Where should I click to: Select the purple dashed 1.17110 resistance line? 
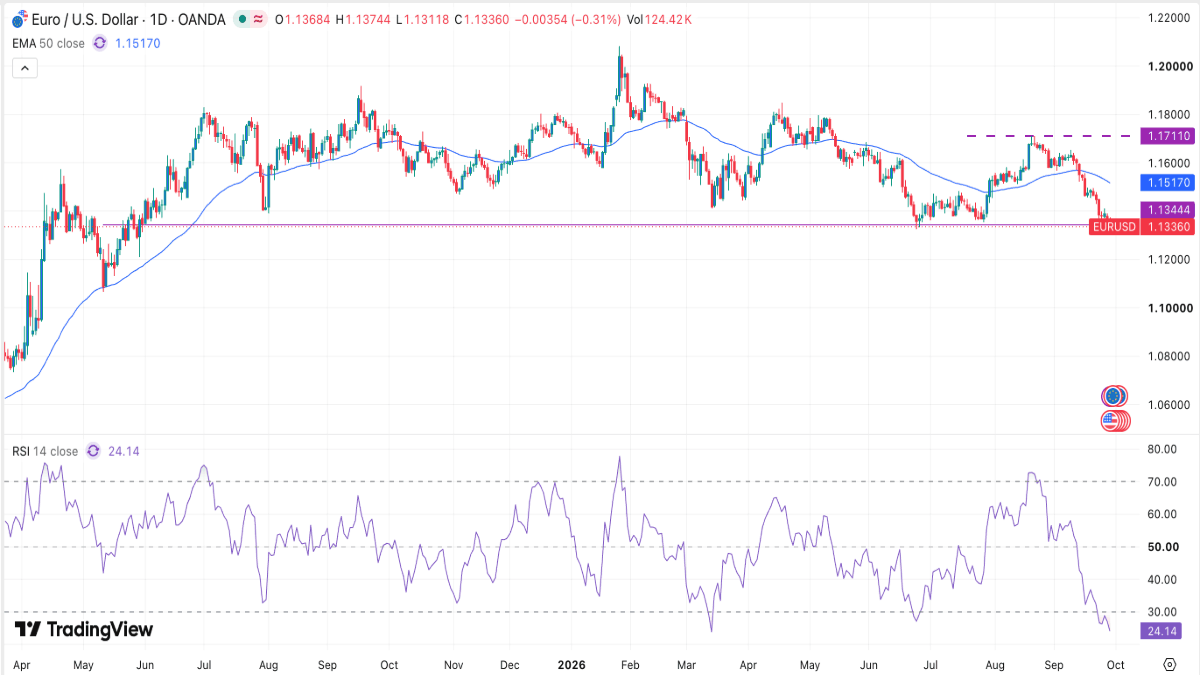pyautogui.click(x=1048, y=135)
